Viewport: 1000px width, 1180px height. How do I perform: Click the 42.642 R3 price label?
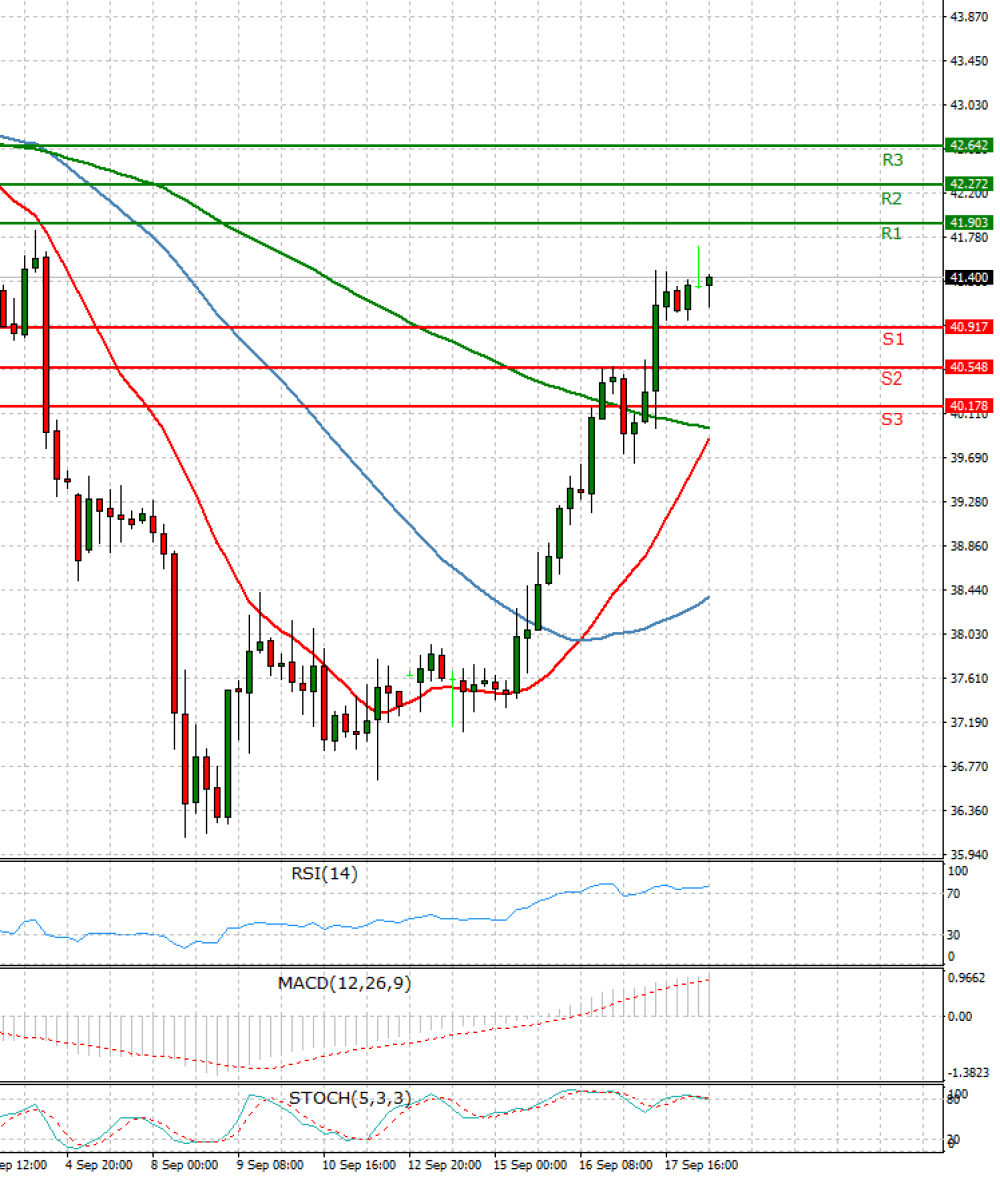click(968, 145)
